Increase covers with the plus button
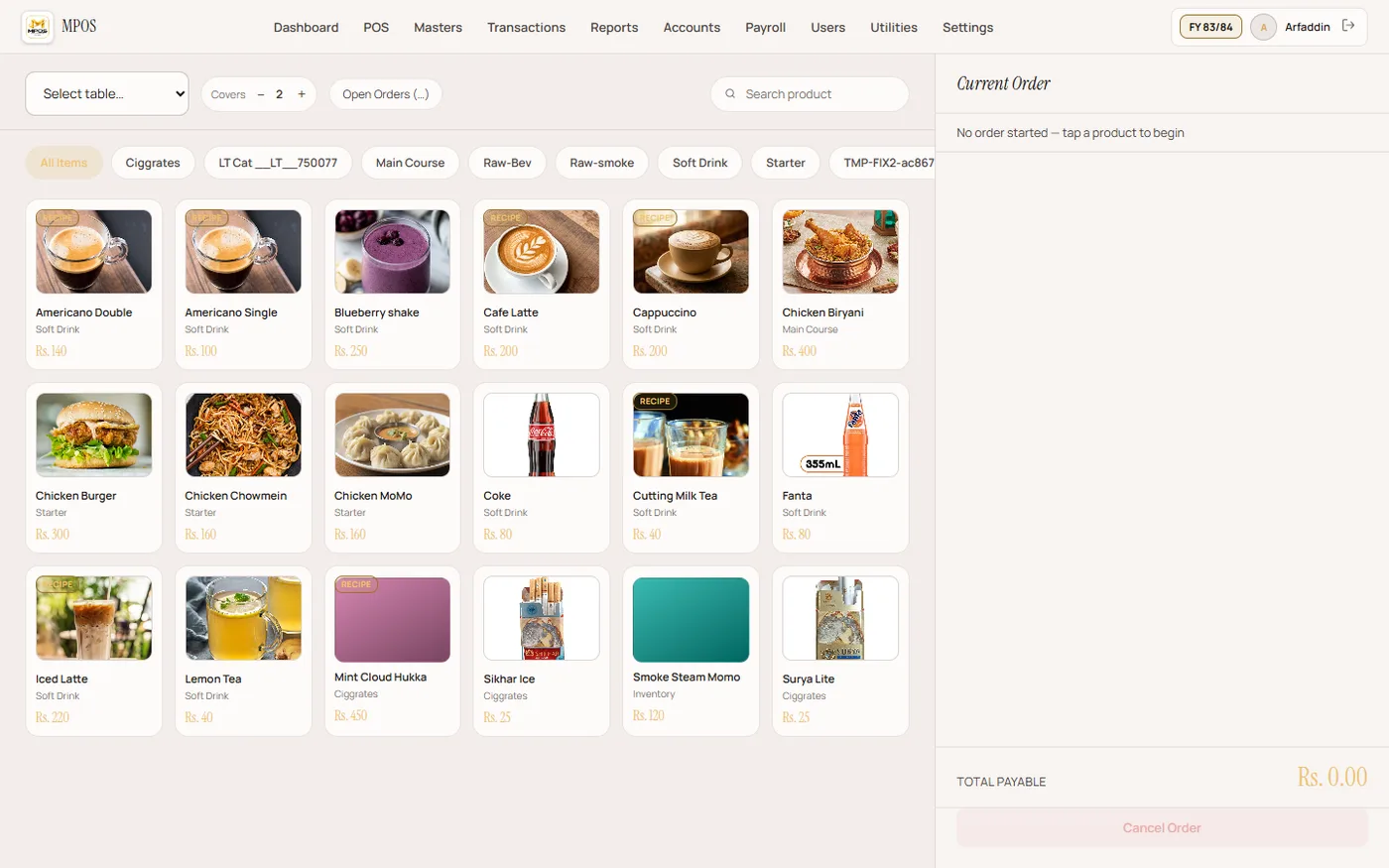 [302, 94]
